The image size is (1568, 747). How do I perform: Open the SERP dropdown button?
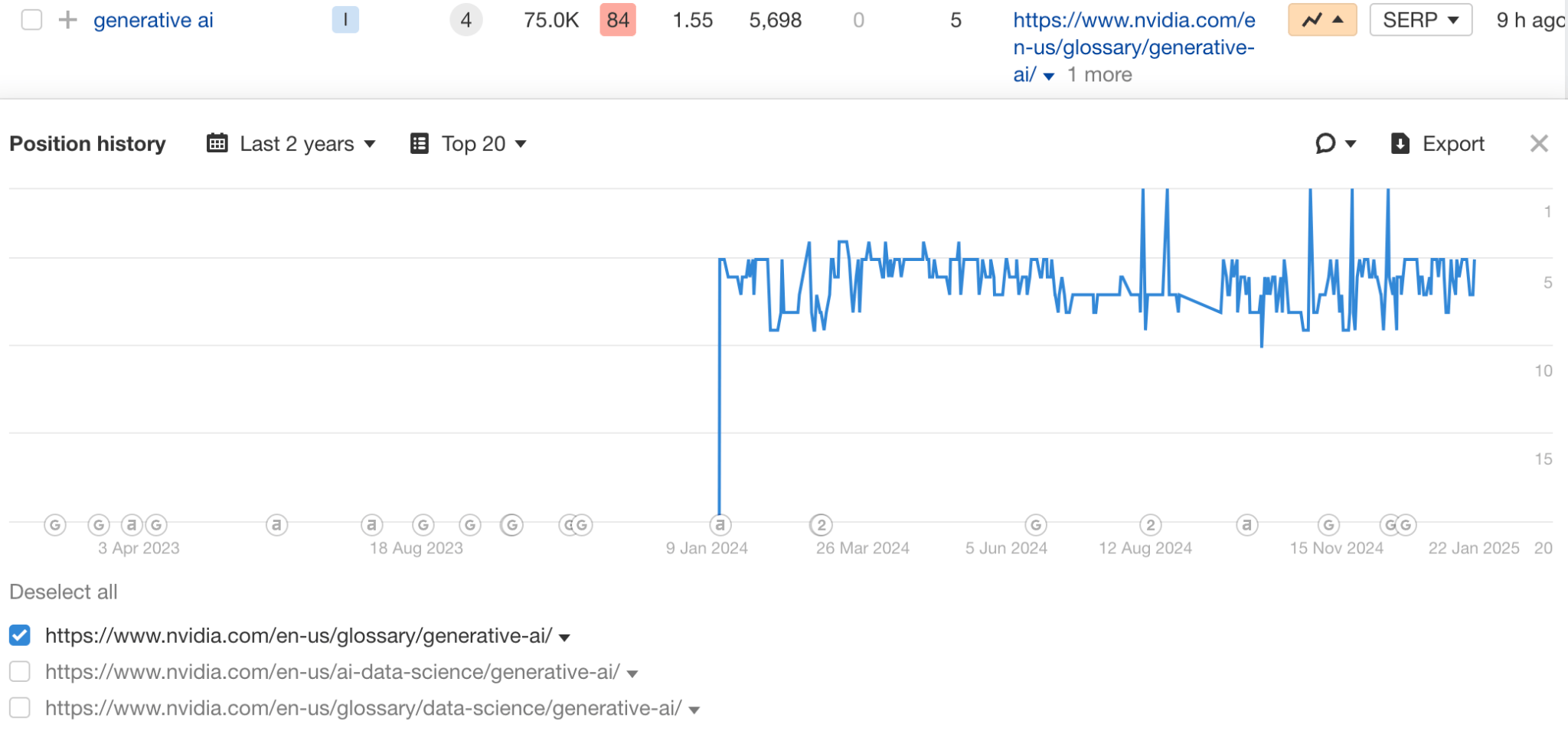[x=1420, y=20]
